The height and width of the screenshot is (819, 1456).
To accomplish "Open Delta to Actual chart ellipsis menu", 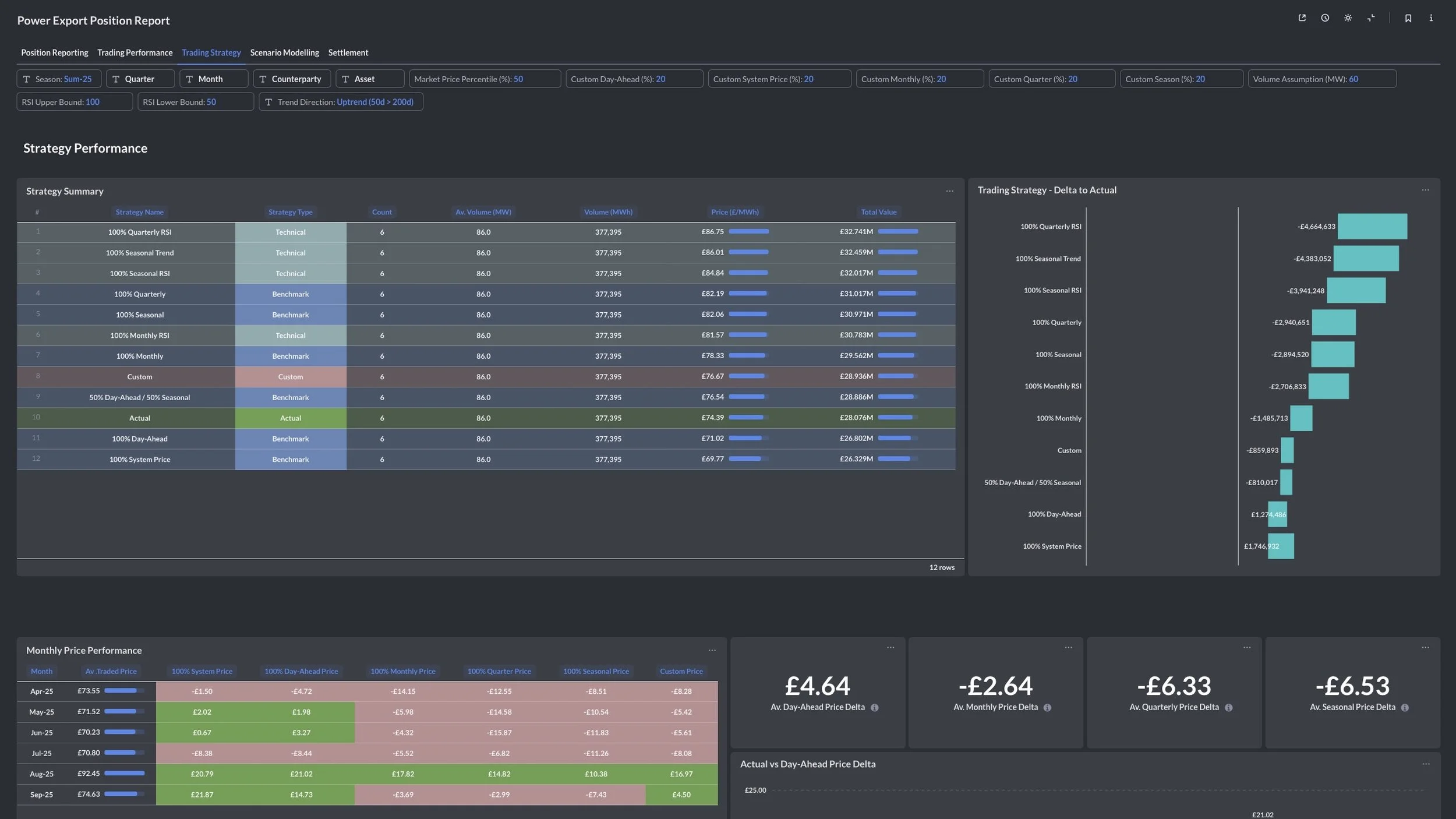I will pyautogui.click(x=1425, y=190).
